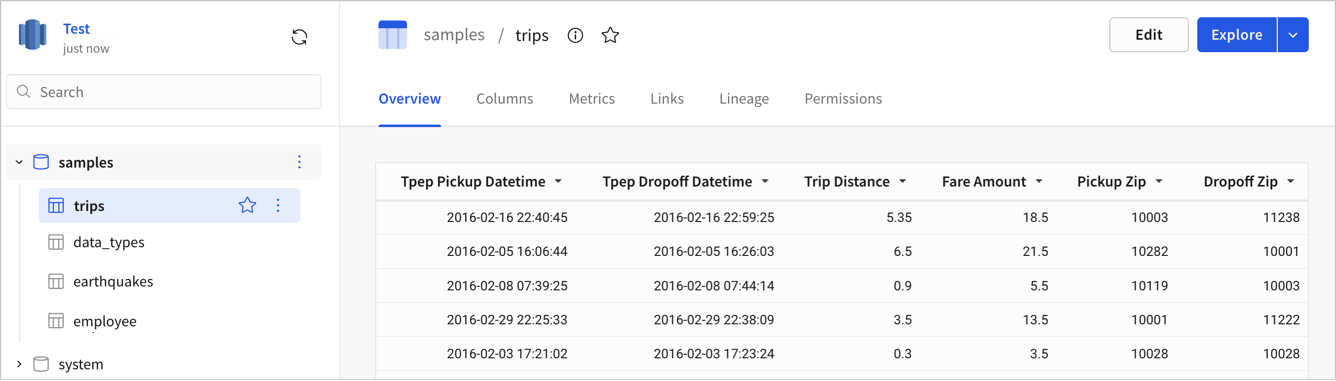Click pickup cell 2016-02-16 22:40:45
Image resolution: width=1336 pixels, height=381 pixels.
507,217
